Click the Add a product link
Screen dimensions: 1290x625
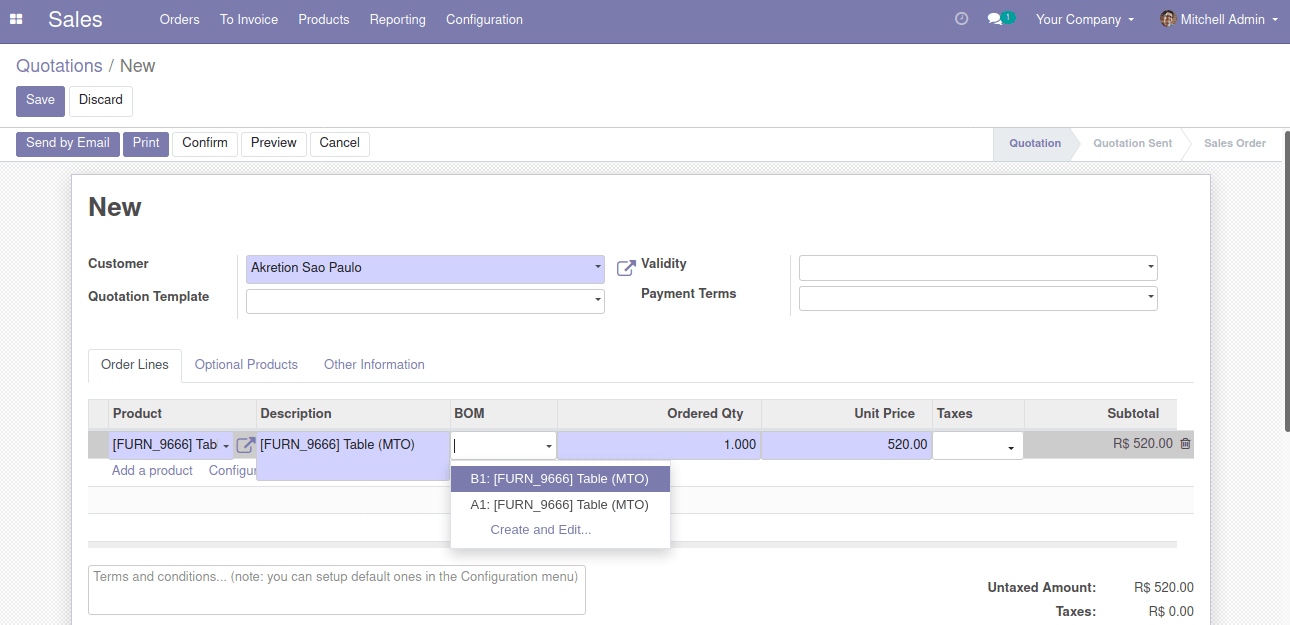point(152,471)
